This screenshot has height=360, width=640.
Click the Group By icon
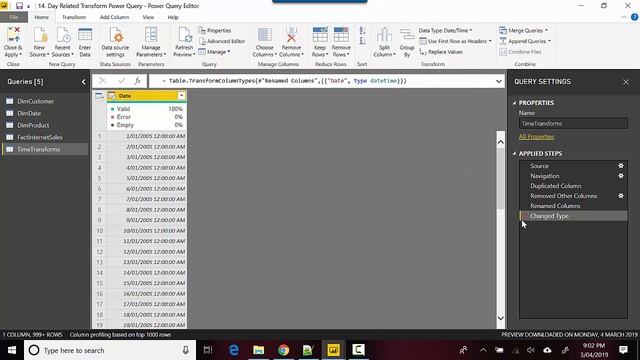407,35
